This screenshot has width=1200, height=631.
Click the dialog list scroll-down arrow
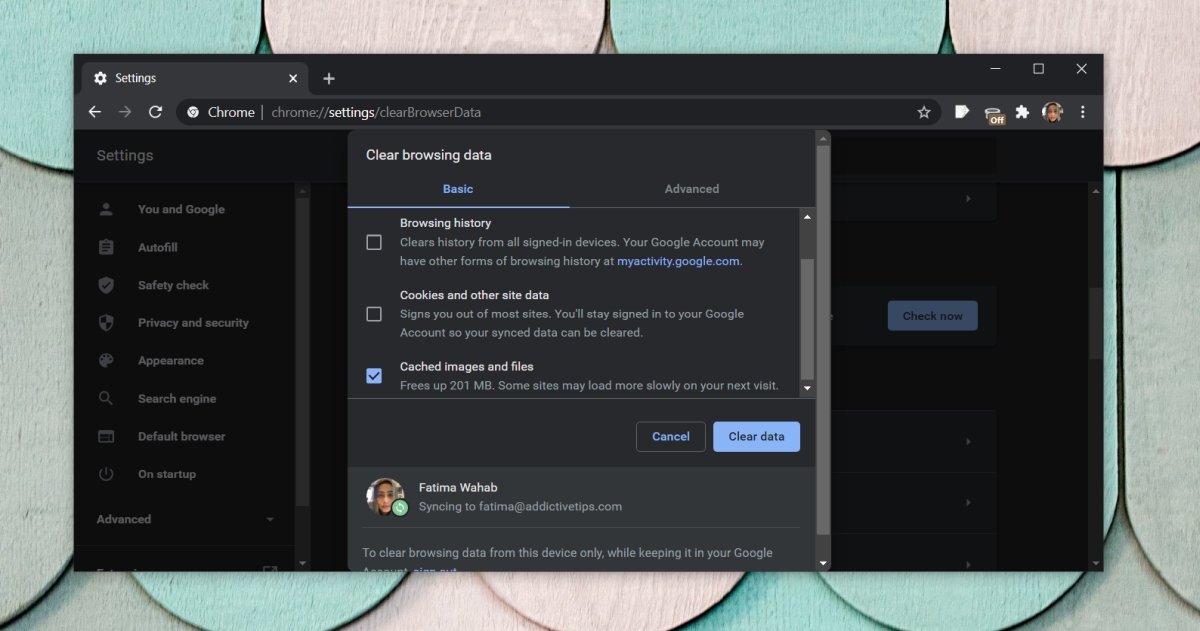tap(807, 388)
